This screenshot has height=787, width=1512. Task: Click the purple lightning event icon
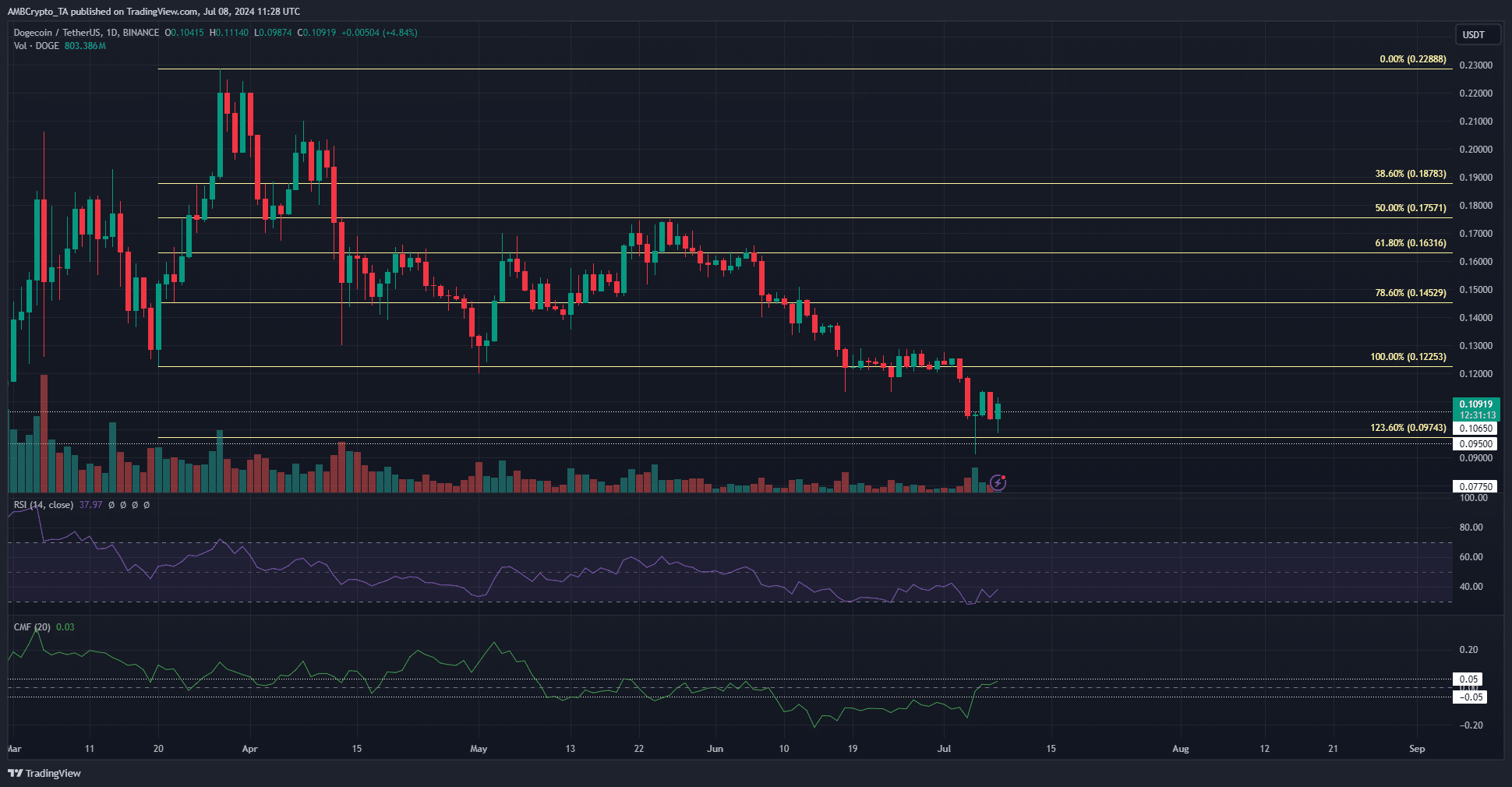click(998, 483)
